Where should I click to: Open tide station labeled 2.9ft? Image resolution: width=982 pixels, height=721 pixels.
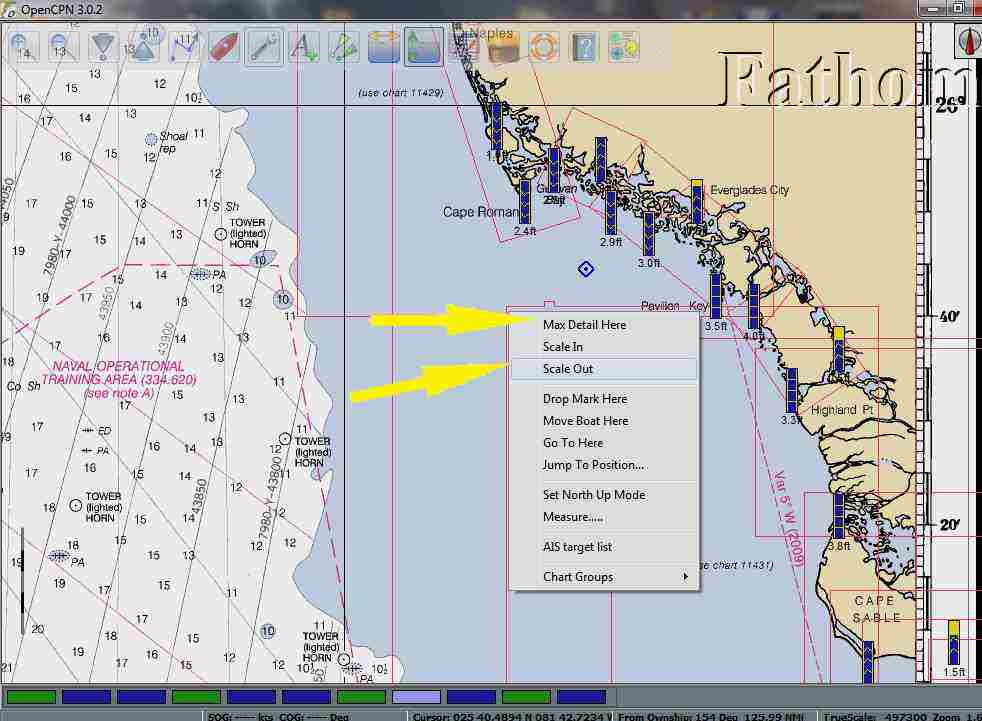click(611, 213)
